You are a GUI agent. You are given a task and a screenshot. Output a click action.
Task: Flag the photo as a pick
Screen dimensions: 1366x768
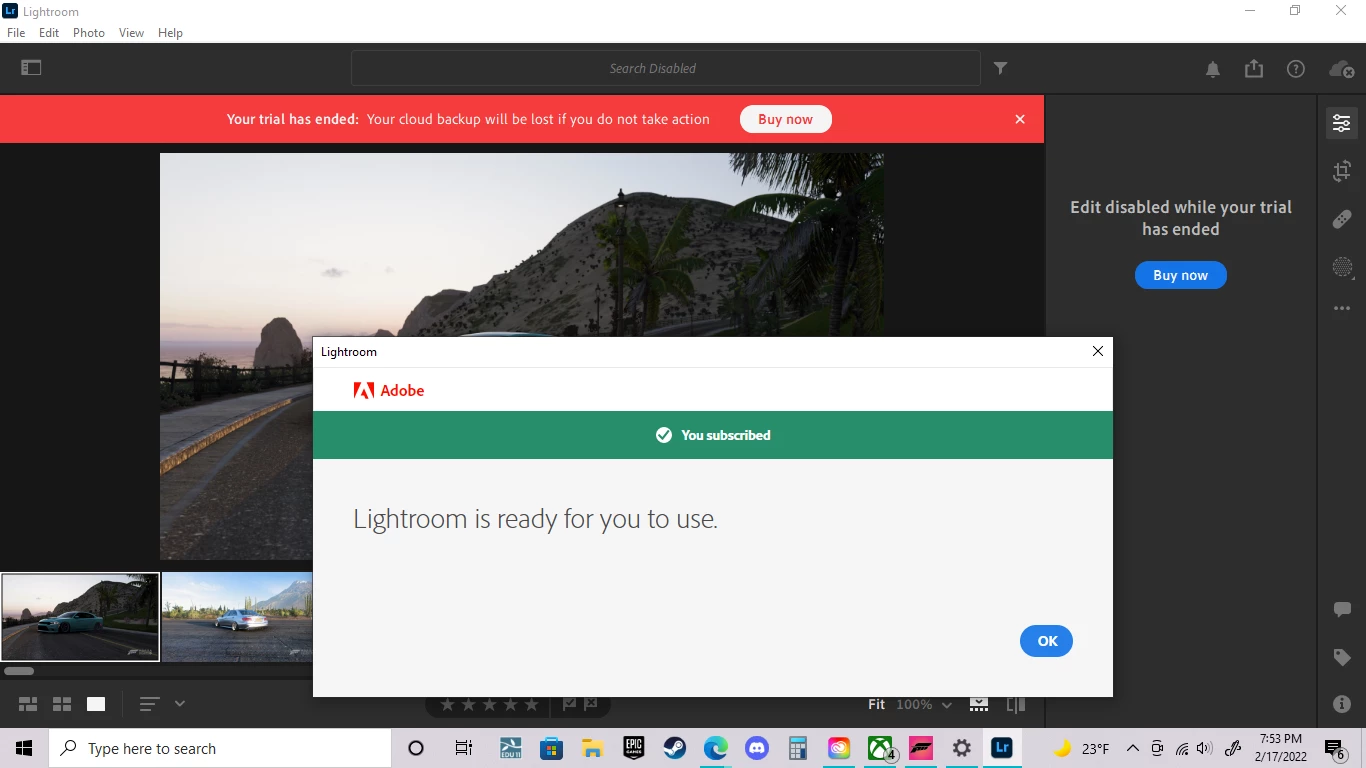pyautogui.click(x=569, y=704)
